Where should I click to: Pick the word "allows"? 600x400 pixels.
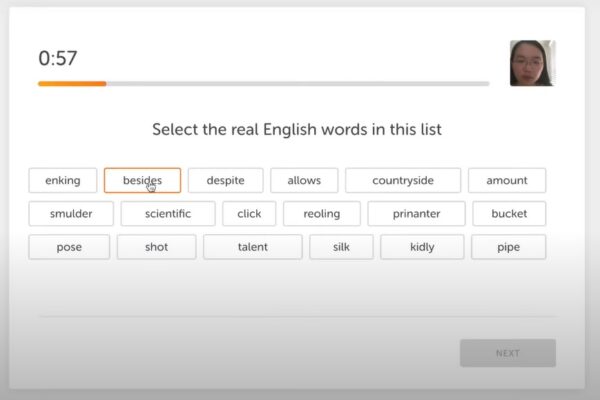click(304, 180)
